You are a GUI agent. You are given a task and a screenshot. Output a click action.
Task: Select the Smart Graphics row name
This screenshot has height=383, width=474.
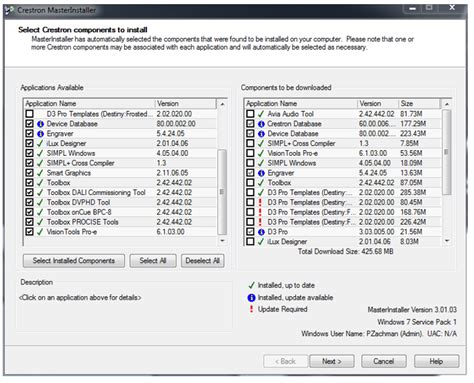coord(69,173)
